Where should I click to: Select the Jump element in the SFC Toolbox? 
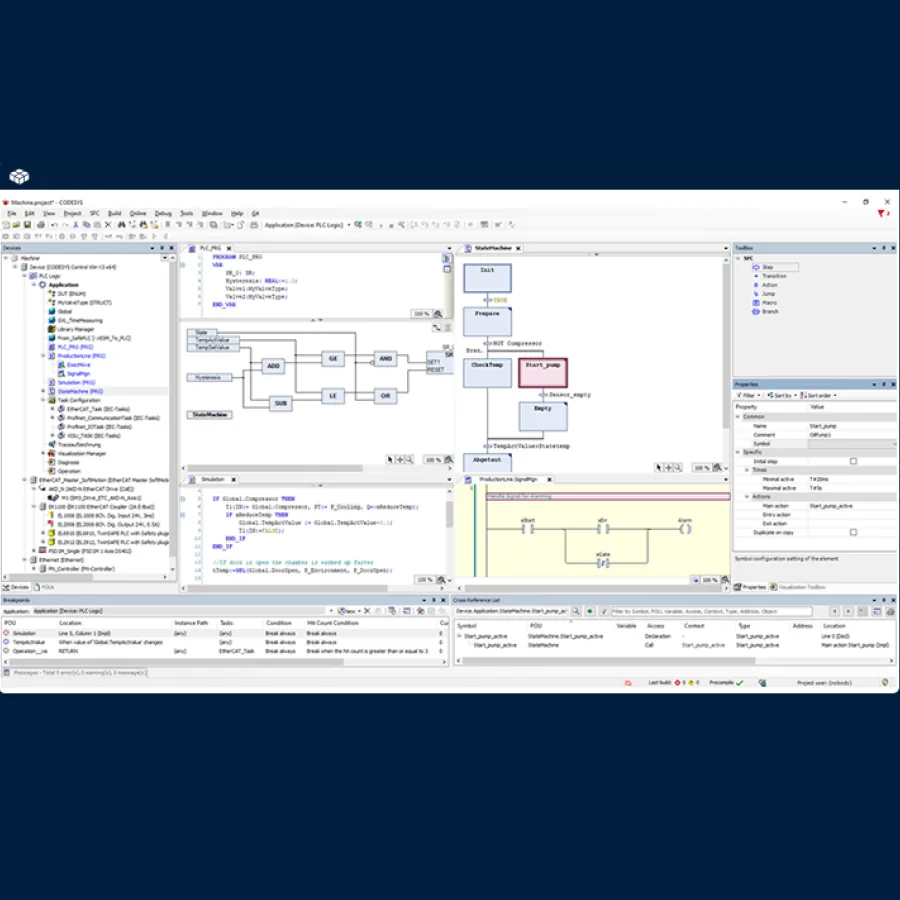pos(767,294)
